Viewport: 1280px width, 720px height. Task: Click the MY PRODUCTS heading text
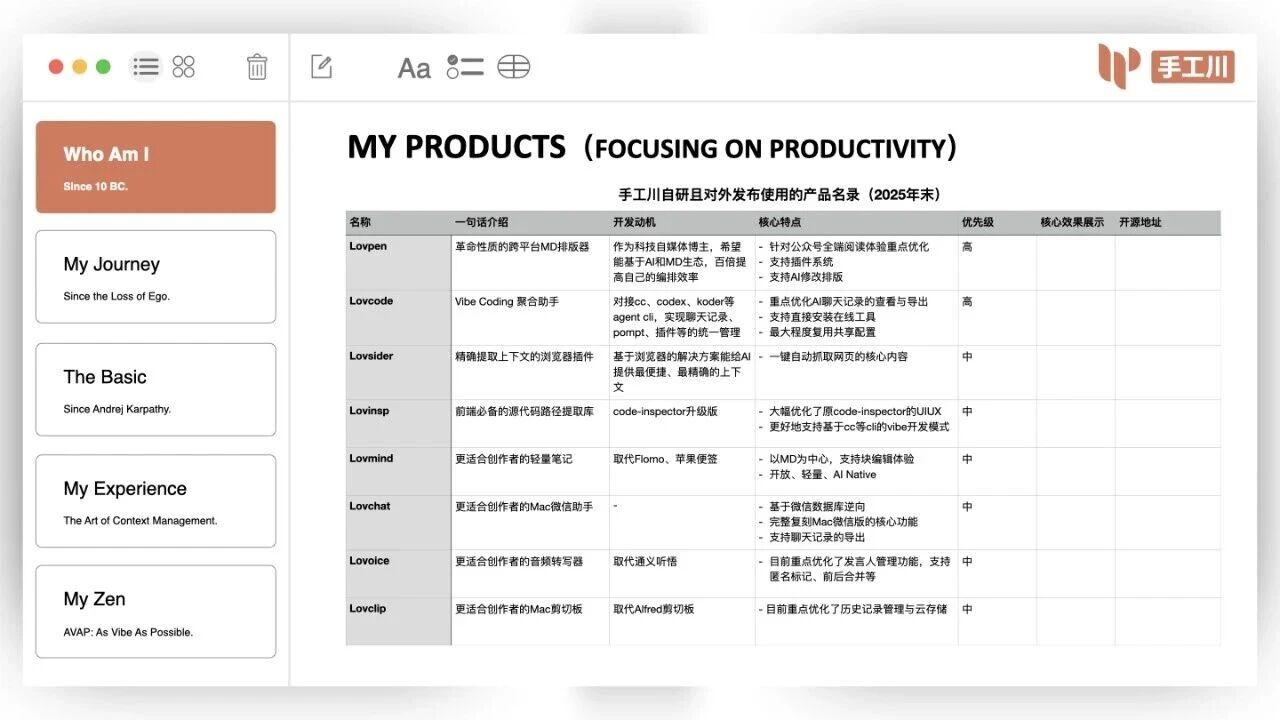click(456, 148)
